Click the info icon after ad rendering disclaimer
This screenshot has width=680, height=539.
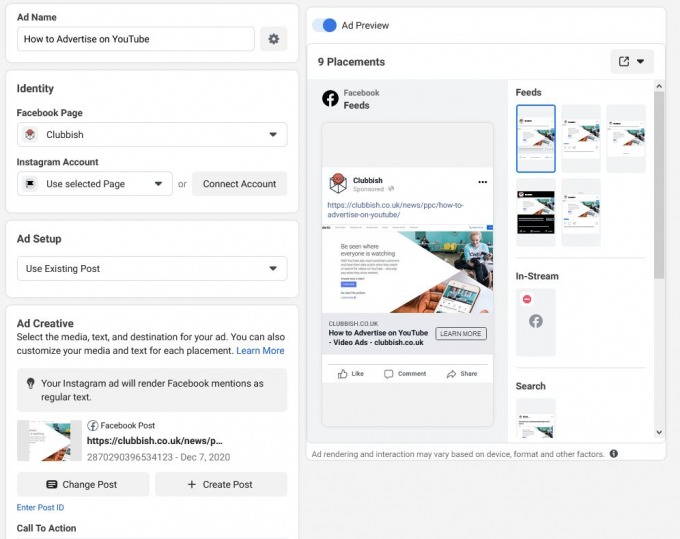(613, 453)
